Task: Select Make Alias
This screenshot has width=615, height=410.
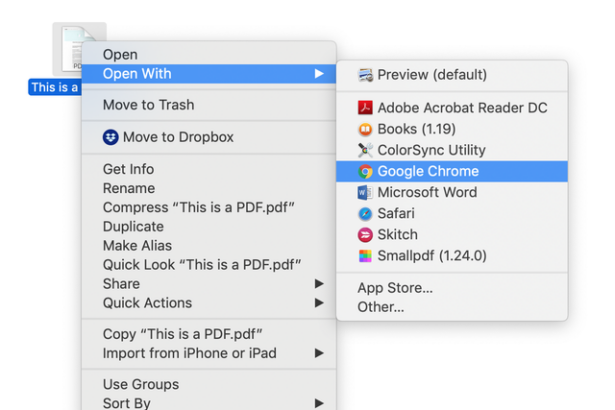Action: point(209,245)
